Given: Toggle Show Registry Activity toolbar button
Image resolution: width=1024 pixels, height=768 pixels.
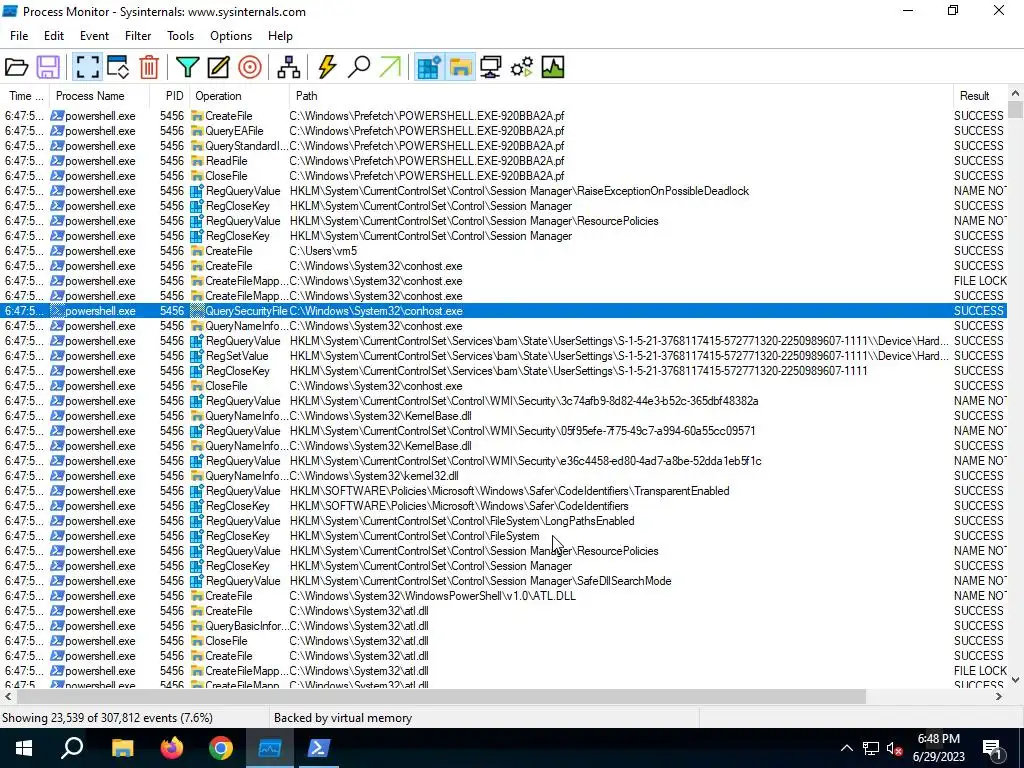Looking at the screenshot, I should coord(428,67).
